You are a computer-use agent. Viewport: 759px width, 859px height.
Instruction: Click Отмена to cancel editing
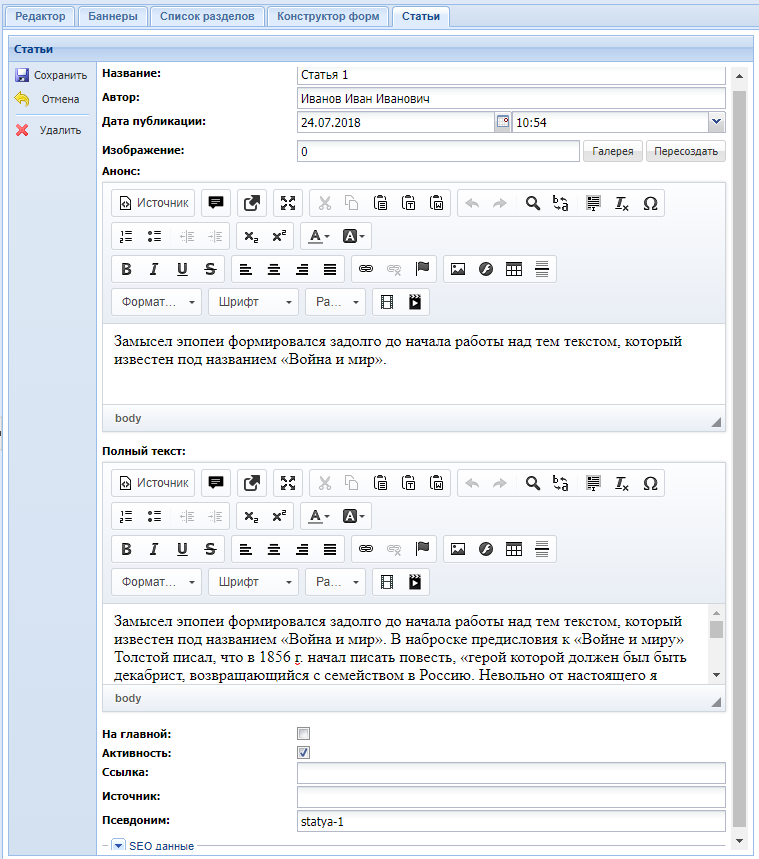point(48,99)
